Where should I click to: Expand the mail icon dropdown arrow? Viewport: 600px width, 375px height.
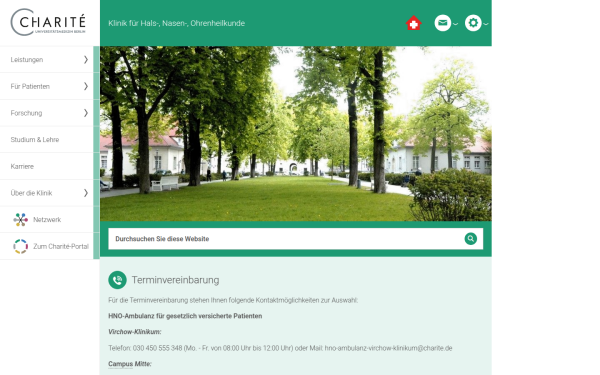[455, 24]
